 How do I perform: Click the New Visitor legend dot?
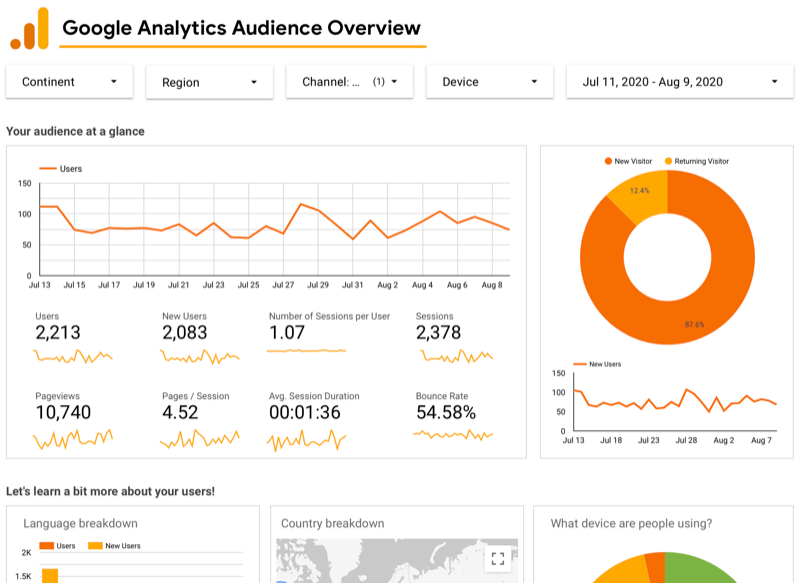(608, 161)
